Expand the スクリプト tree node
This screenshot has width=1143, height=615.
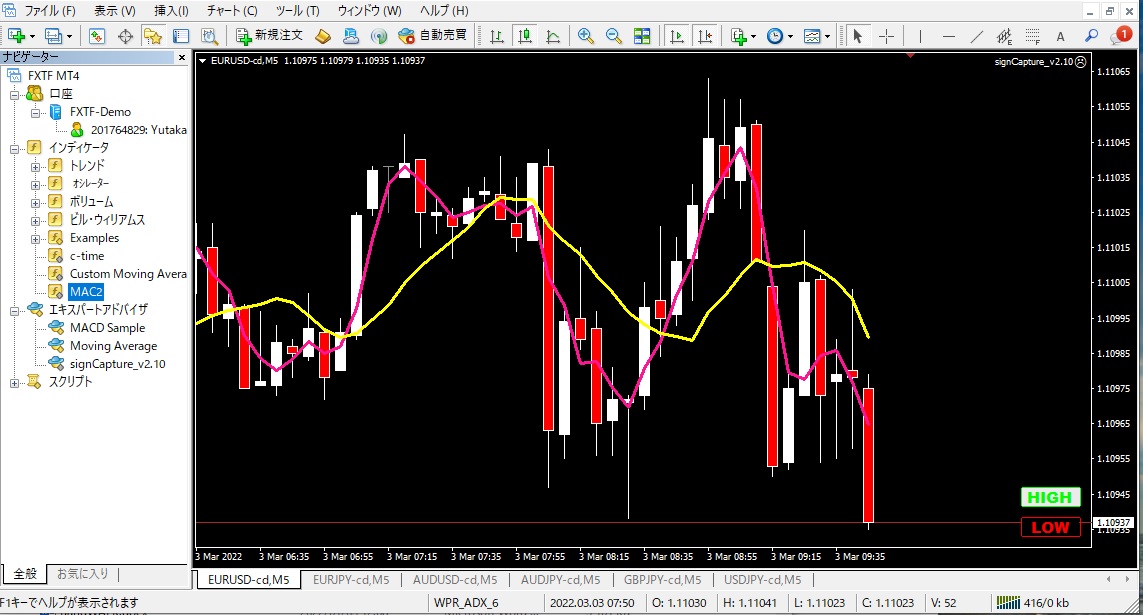[14, 382]
